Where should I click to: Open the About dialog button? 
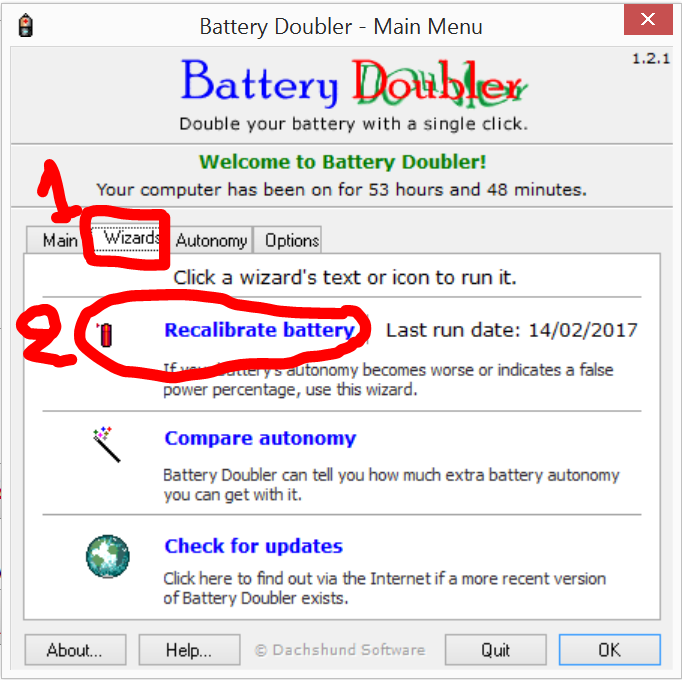(x=75, y=650)
